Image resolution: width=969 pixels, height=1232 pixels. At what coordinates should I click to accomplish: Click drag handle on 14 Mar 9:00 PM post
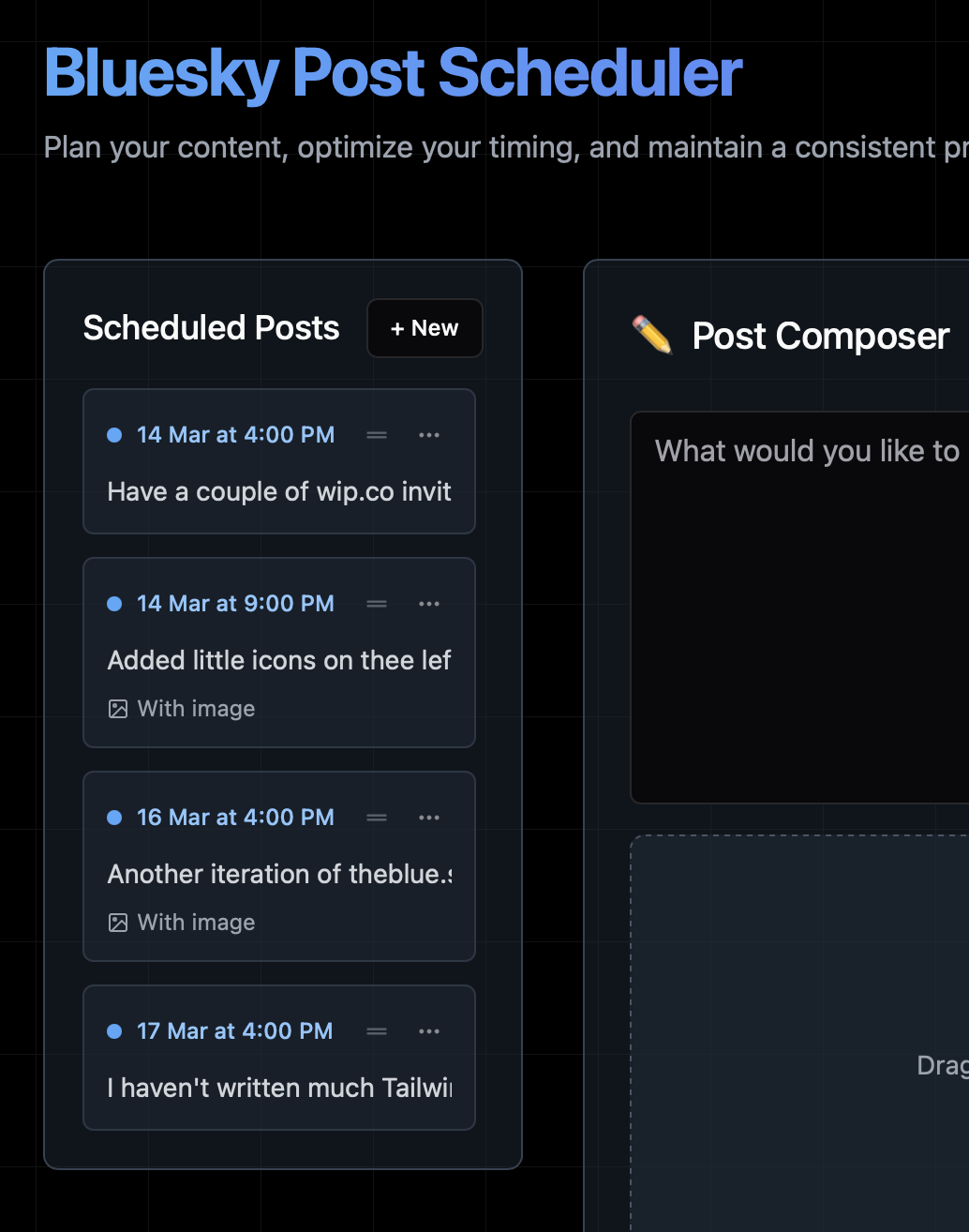coord(377,604)
